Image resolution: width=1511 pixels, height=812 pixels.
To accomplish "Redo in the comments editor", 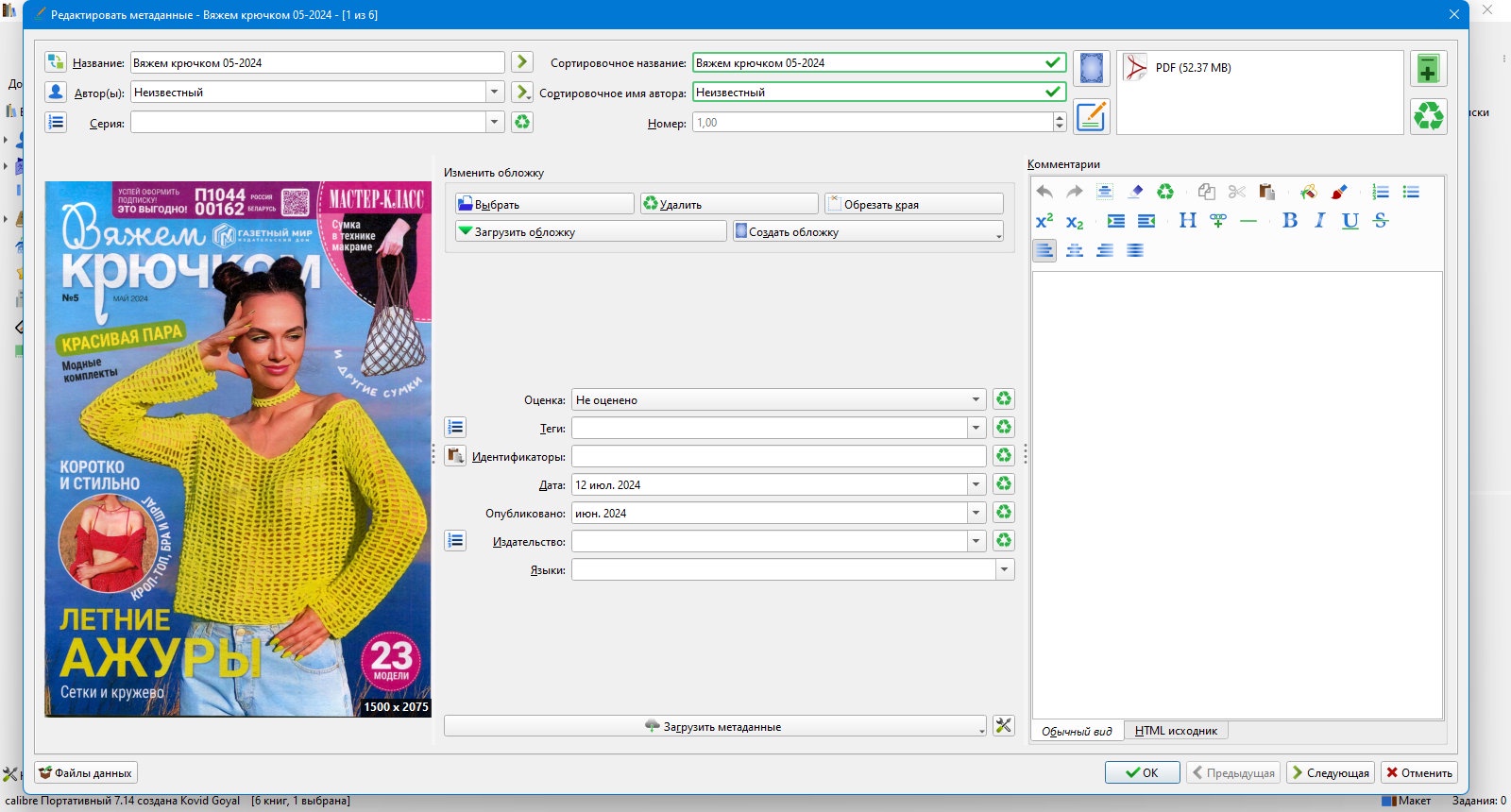I will click(1075, 192).
